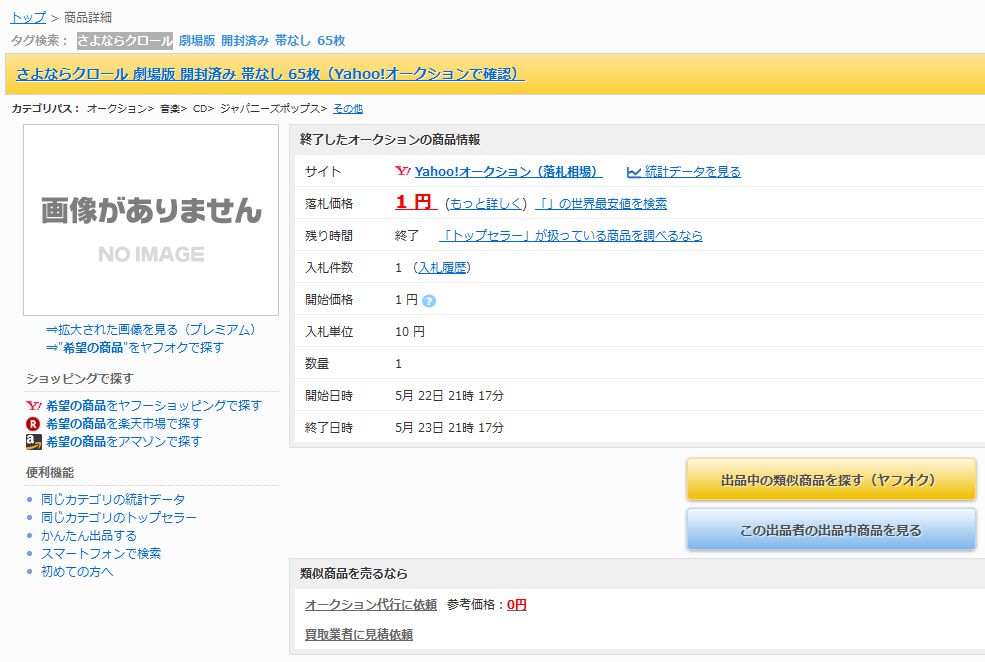985x662 pixels.
Task: Click the Yahoo! auction logo icon
Action: coord(403,171)
